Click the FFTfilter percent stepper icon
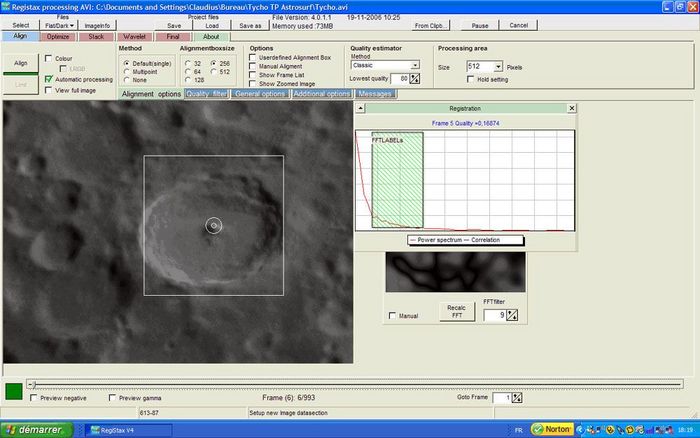This screenshot has width=700, height=438. click(x=512, y=315)
